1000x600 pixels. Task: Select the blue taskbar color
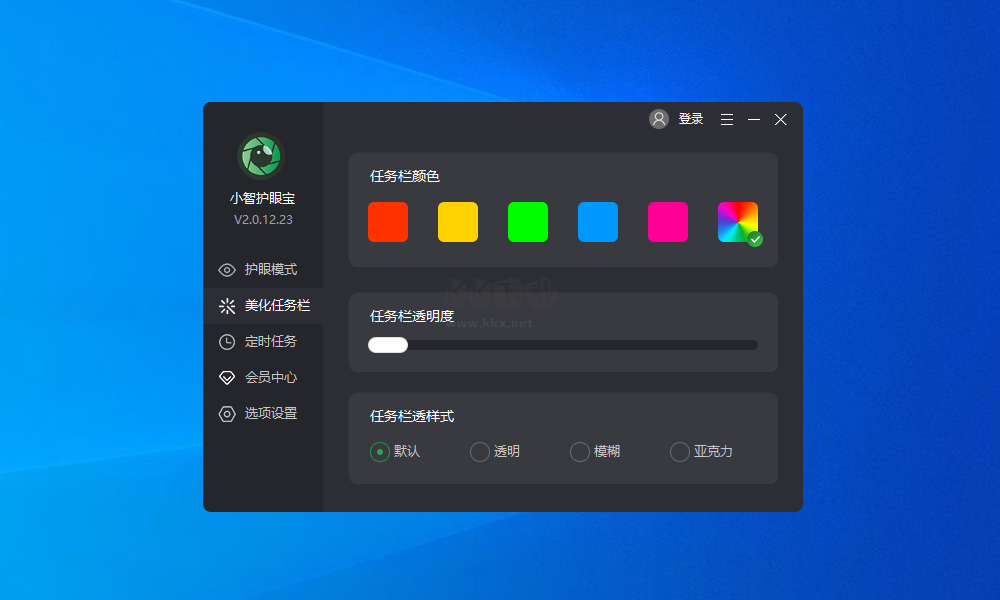pyautogui.click(x=597, y=222)
